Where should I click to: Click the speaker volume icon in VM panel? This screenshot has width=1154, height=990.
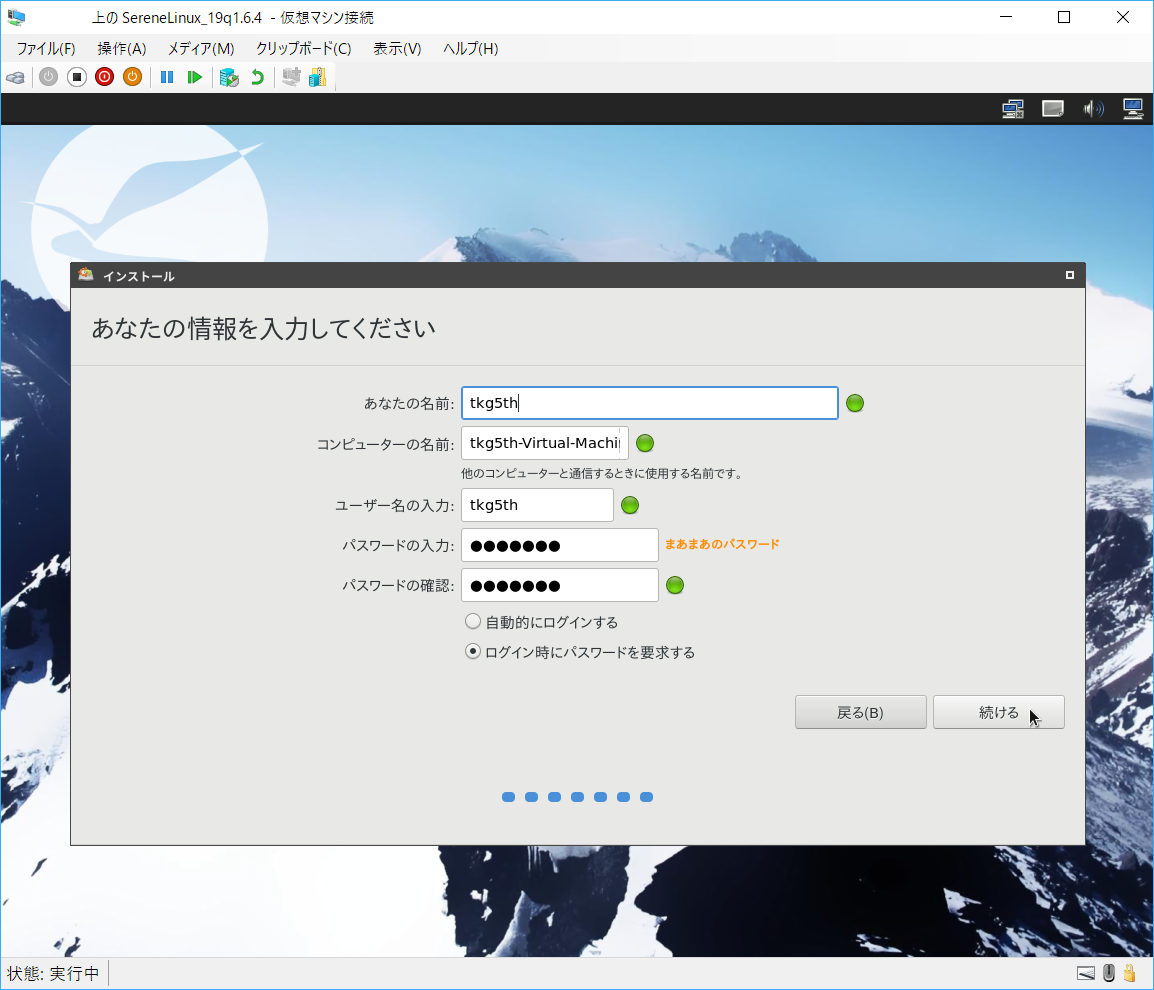tap(1093, 110)
